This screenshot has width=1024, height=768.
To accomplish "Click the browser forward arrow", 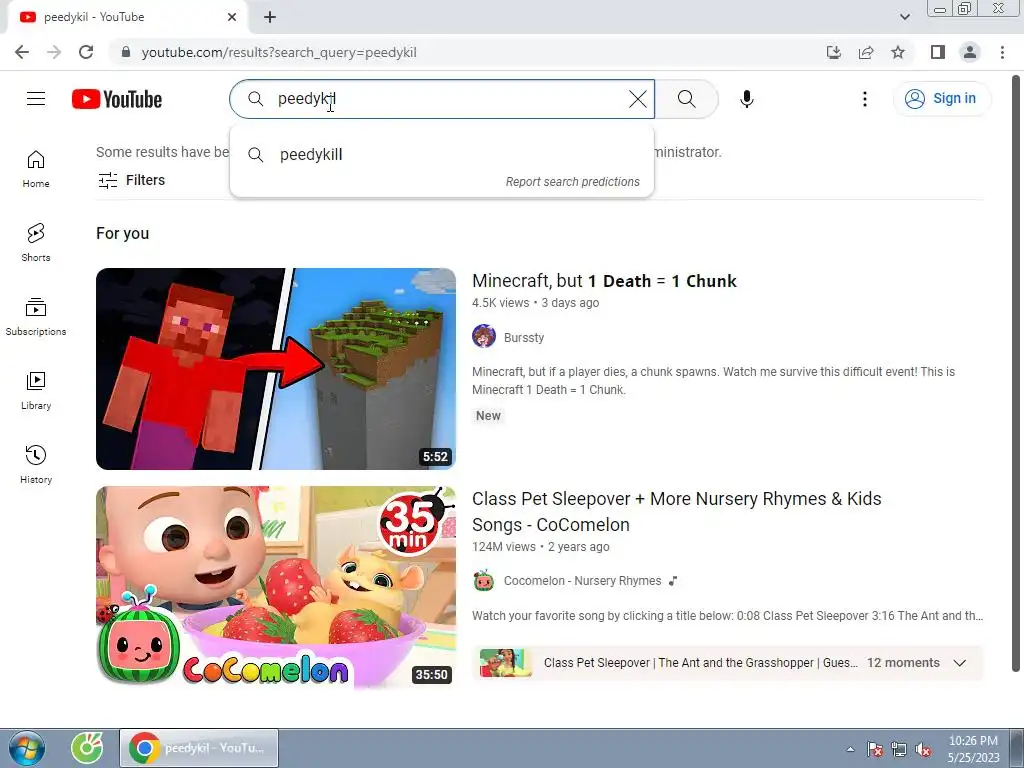I will (54, 52).
